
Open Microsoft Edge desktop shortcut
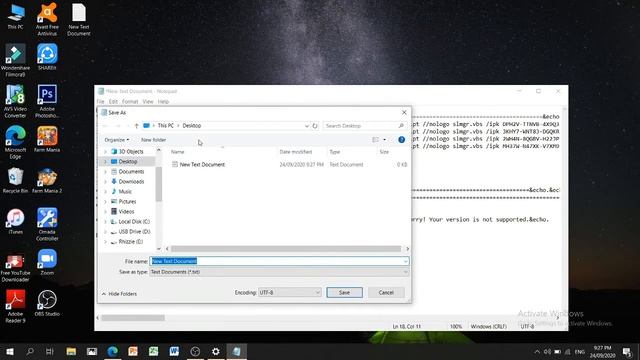pyautogui.click(x=16, y=142)
